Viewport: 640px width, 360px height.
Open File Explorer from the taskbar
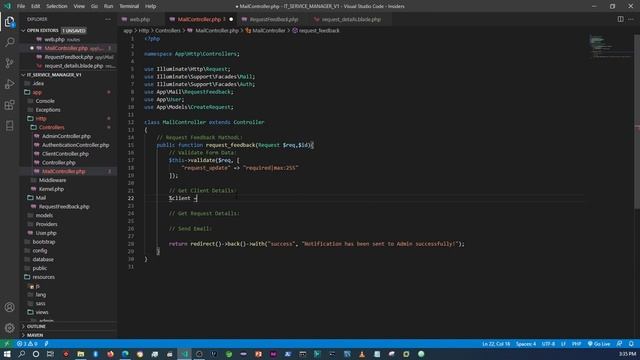(81, 354)
